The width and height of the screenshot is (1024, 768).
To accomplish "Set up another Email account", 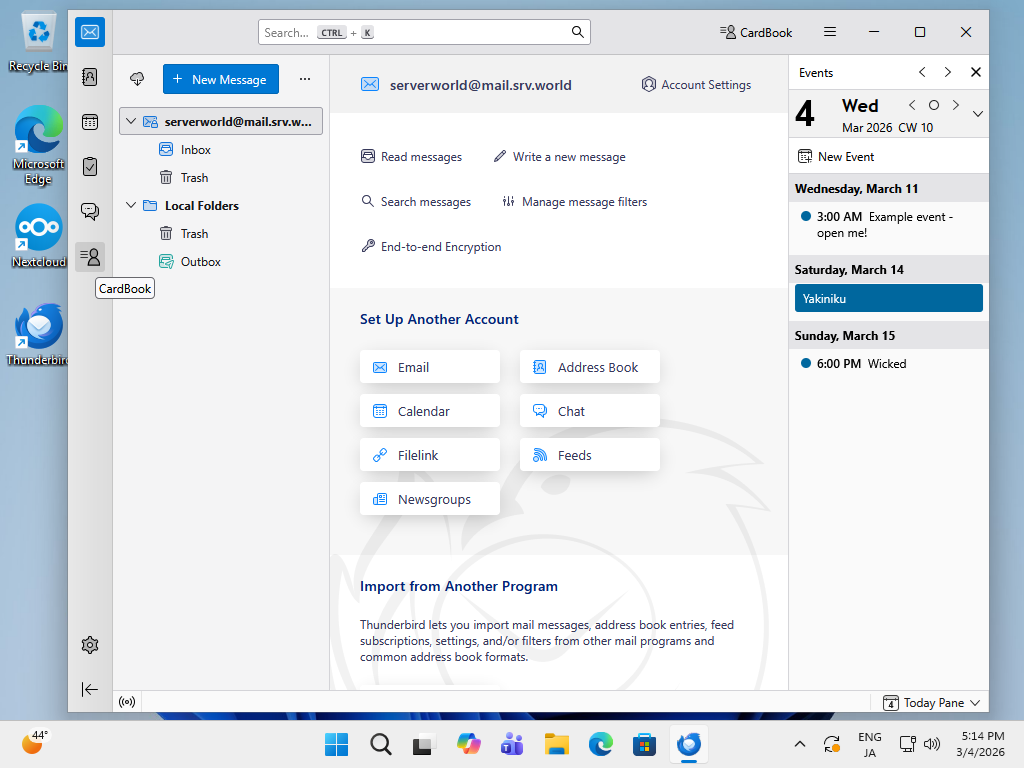I will coord(430,367).
